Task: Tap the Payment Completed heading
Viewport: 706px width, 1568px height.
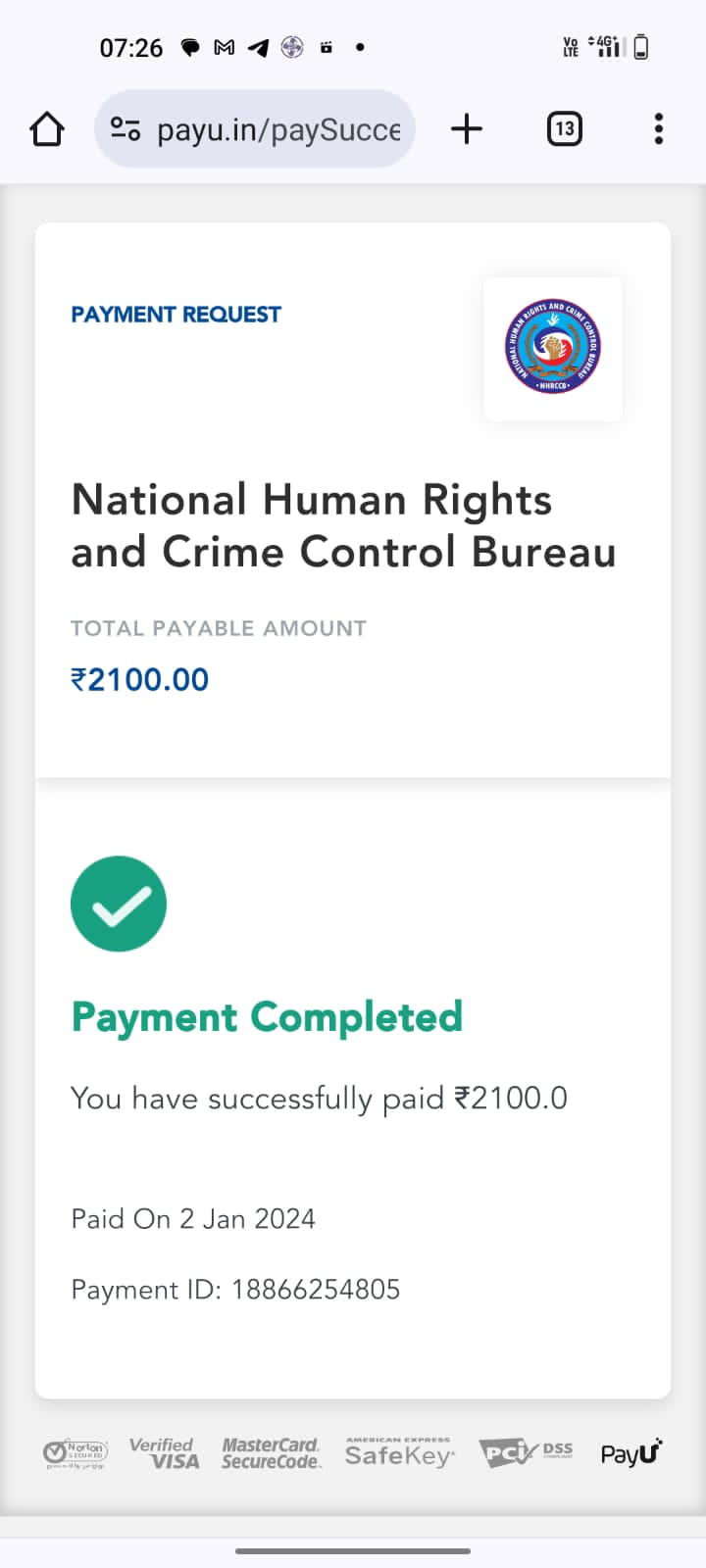Action: tap(267, 1017)
